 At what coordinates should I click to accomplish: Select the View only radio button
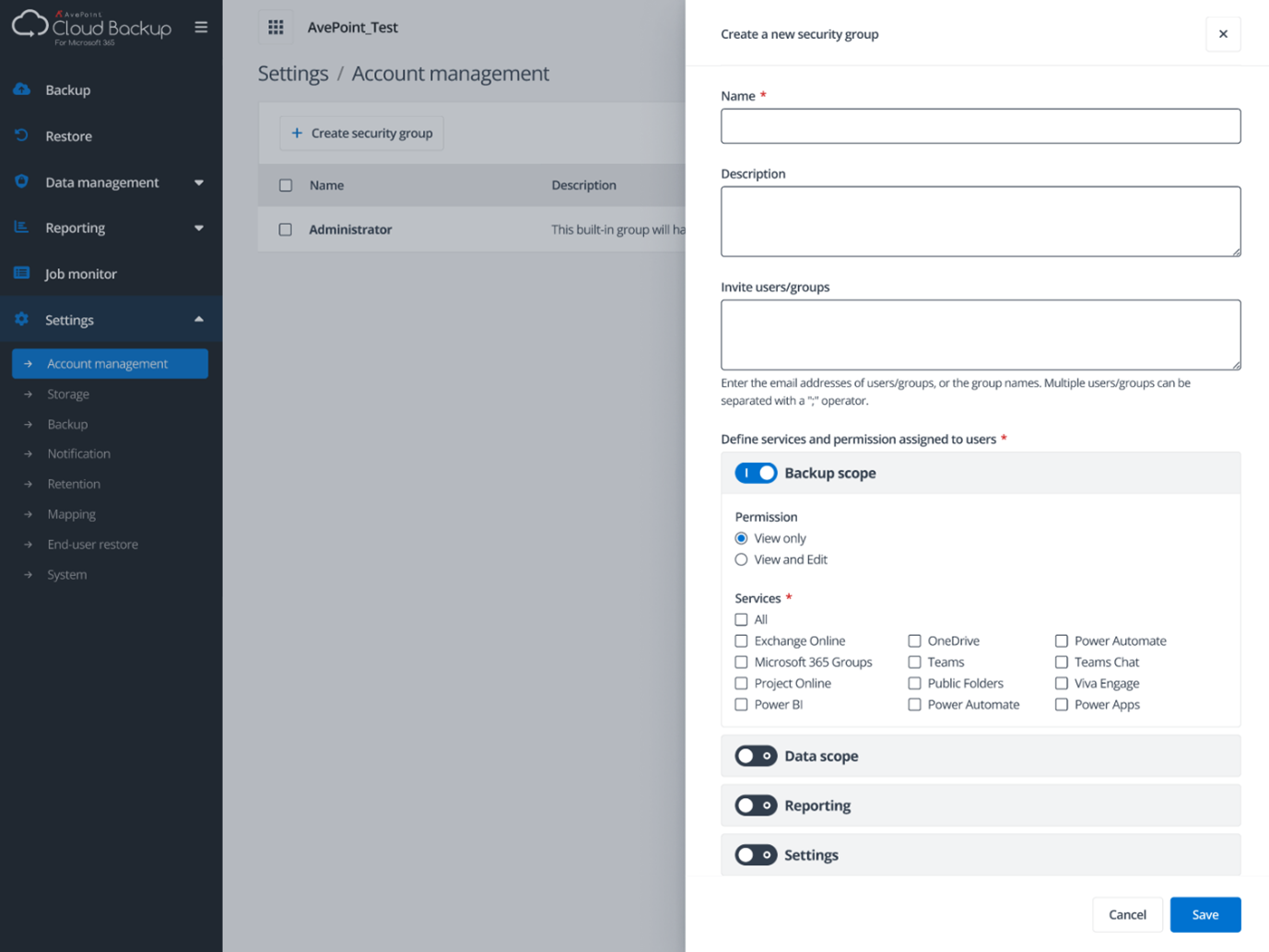pyautogui.click(x=741, y=538)
